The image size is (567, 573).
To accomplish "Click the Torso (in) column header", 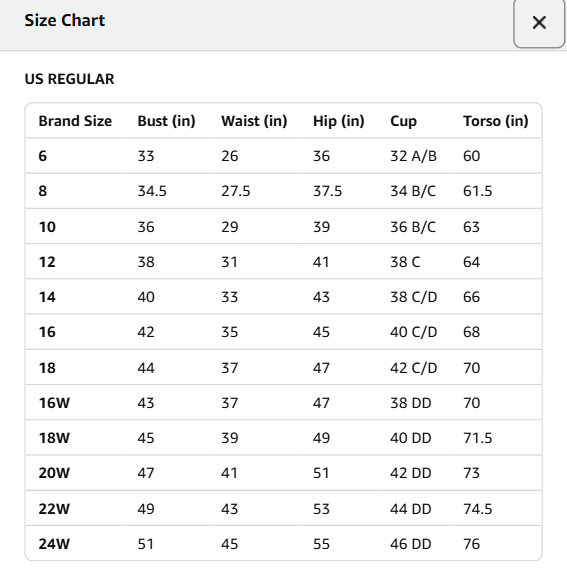I will coord(496,121).
